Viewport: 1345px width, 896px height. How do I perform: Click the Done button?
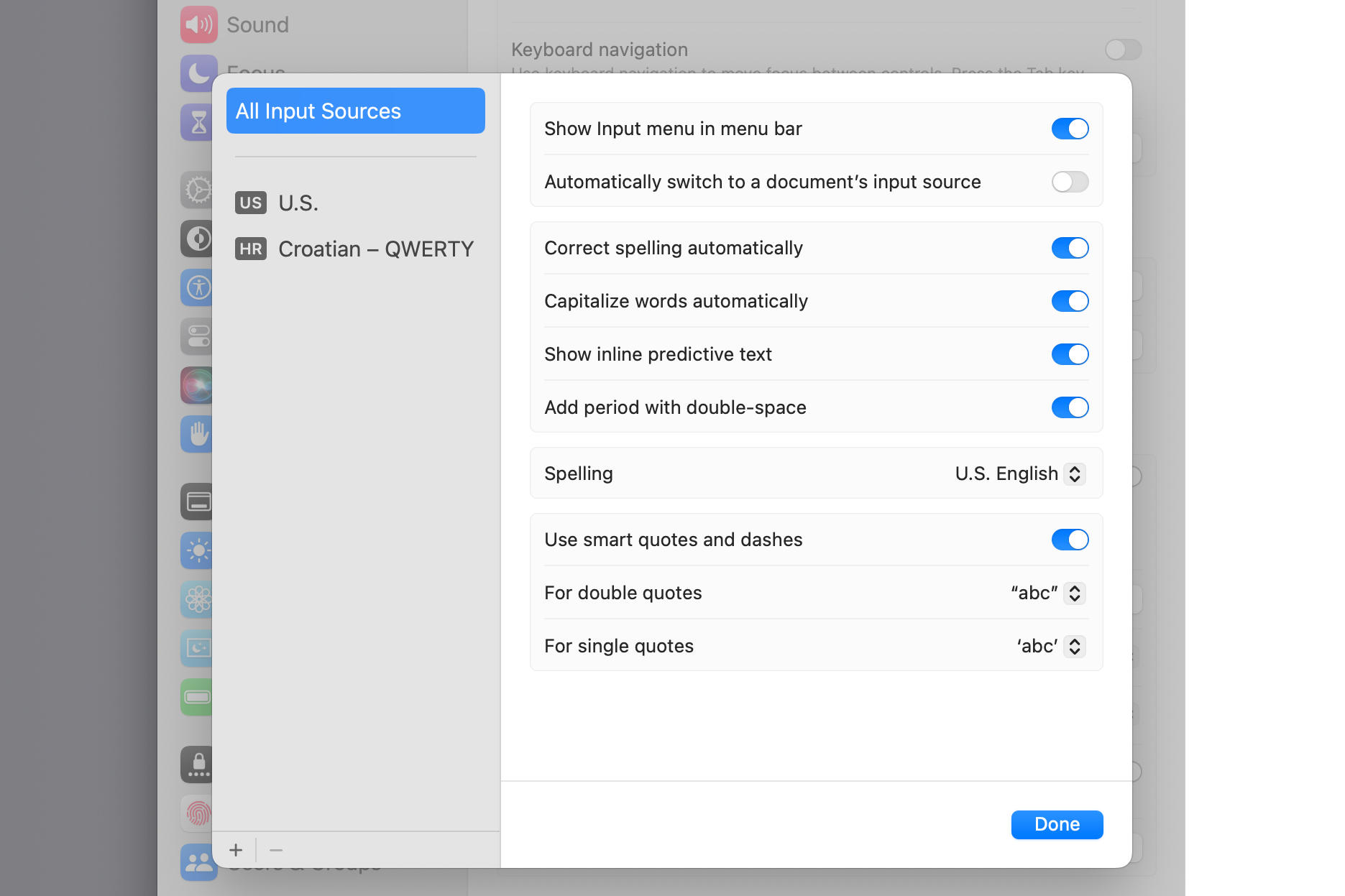pyautogui.click(x=1057, y=824)
